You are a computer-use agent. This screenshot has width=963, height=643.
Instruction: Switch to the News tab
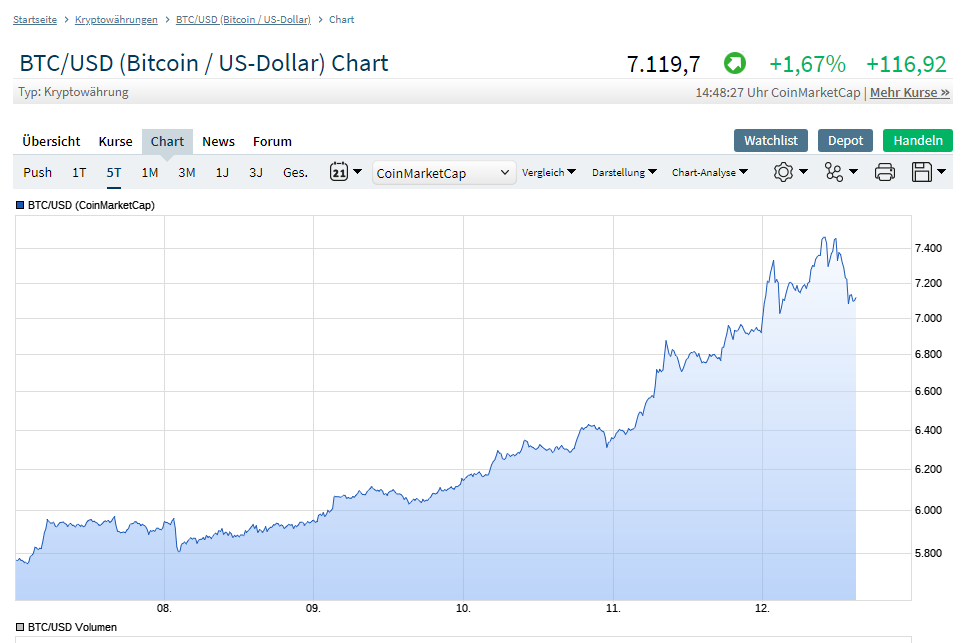tap(218, 141)
